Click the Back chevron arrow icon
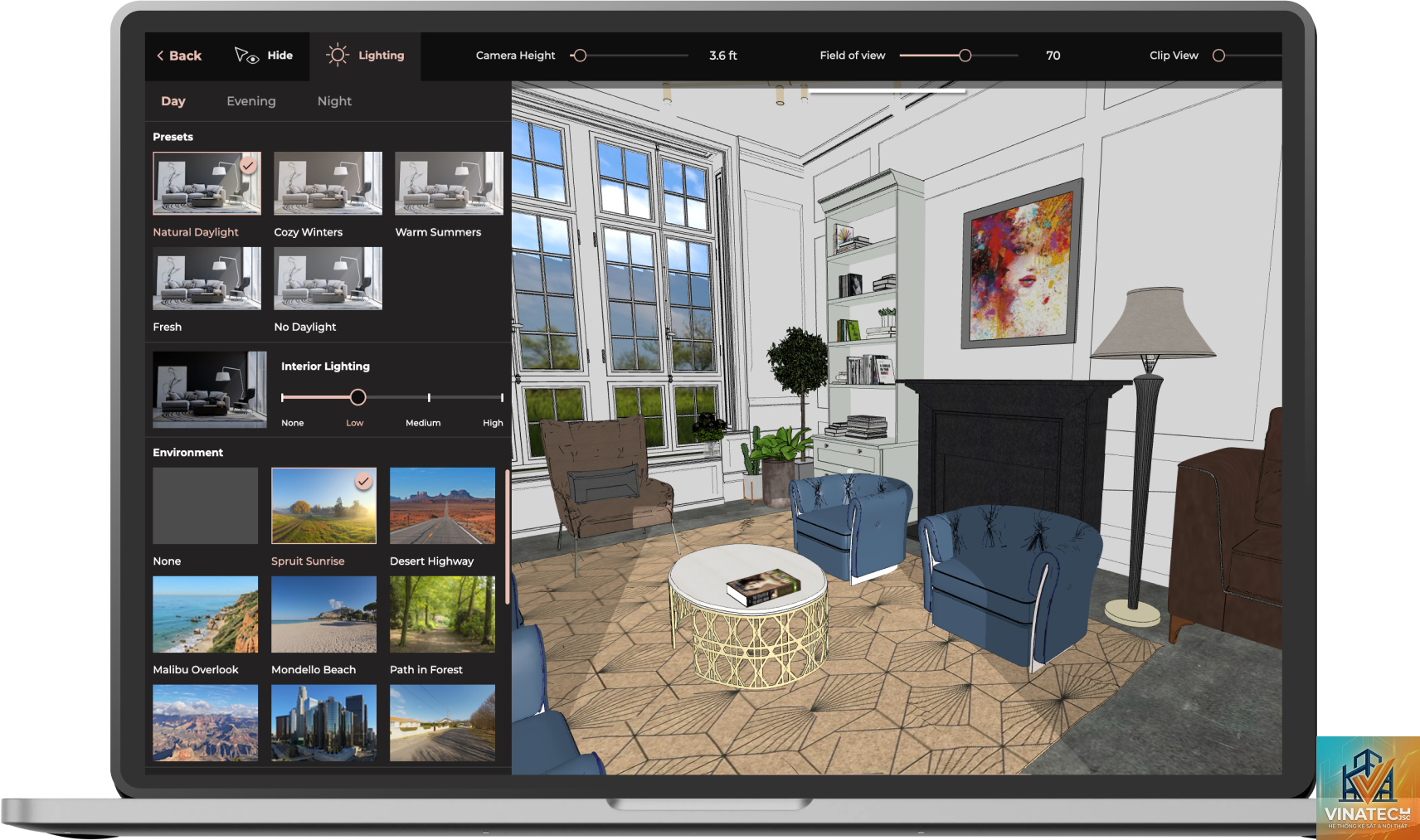This screenshot has width=1420, height=840. [x=160, y=56]
